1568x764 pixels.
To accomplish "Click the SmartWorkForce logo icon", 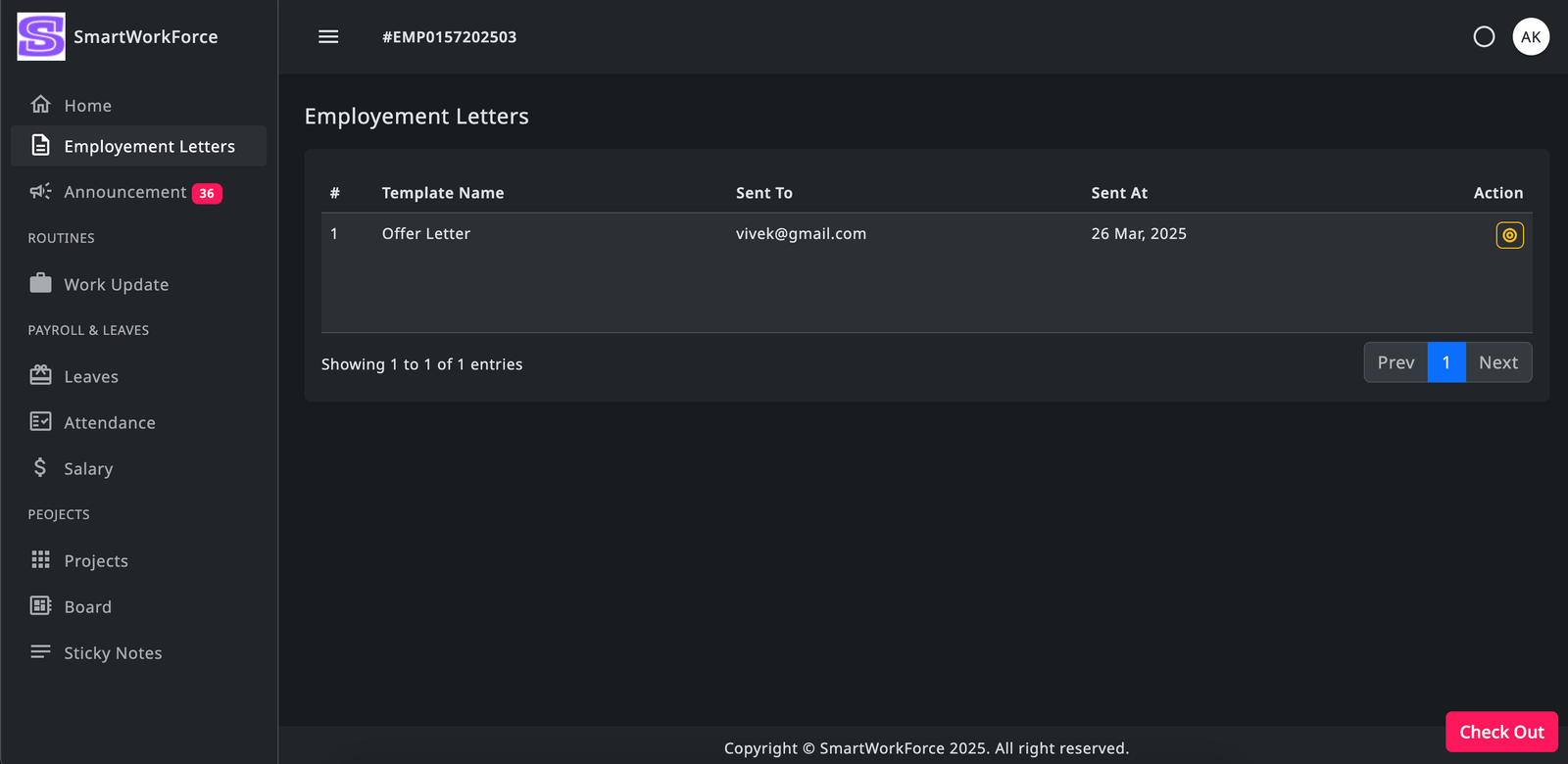I will tap(41, 37).
